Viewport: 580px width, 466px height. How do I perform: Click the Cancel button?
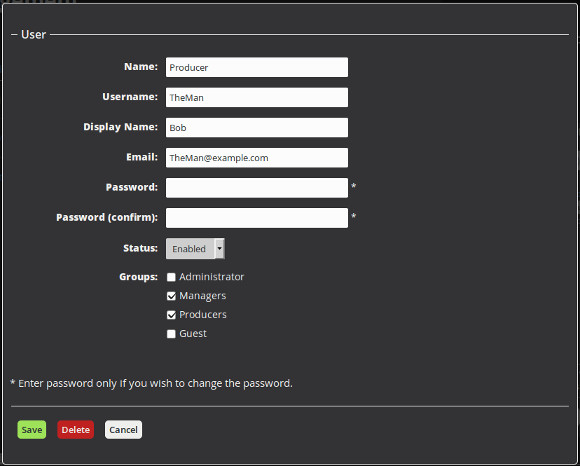point(123,430)
